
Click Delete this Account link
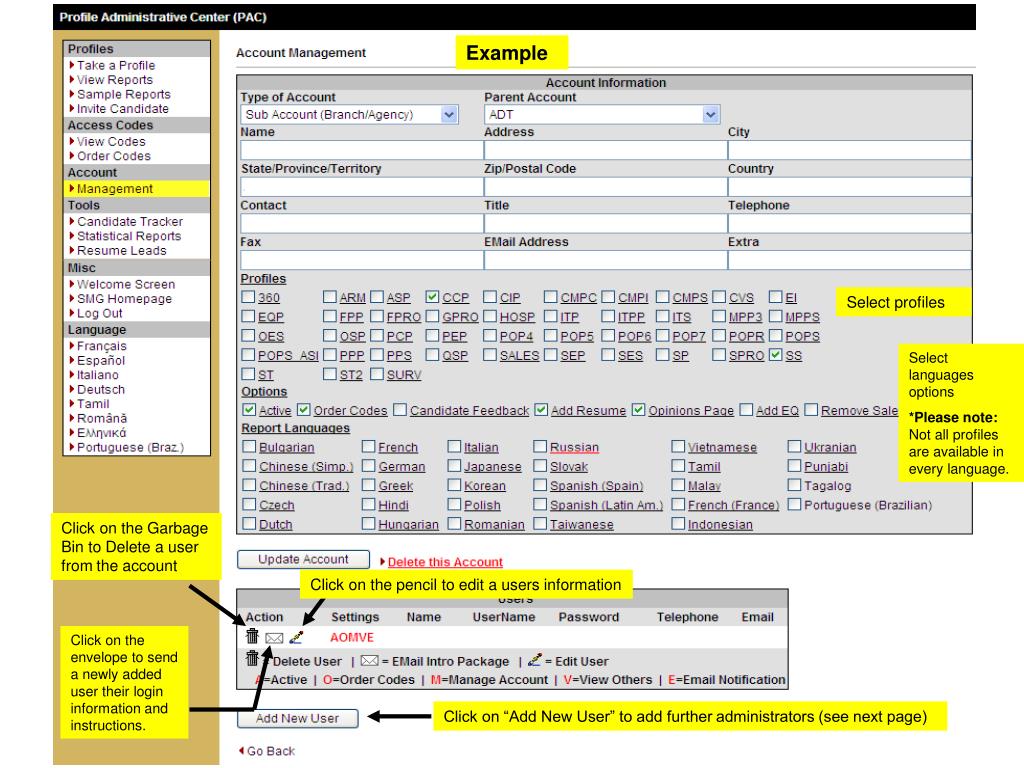445,562
